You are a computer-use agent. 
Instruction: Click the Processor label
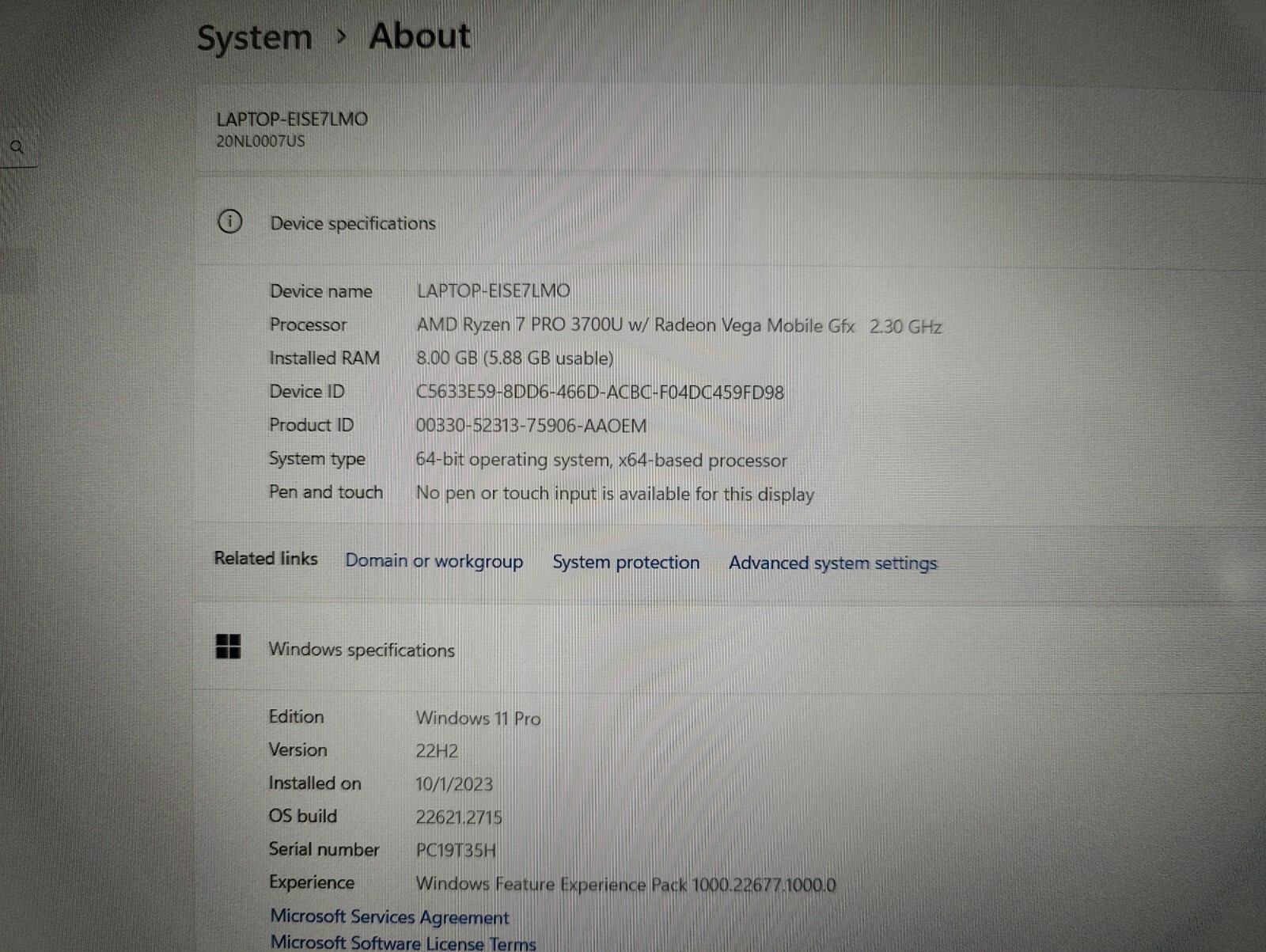pyautogui.click(x=308, y=324)
